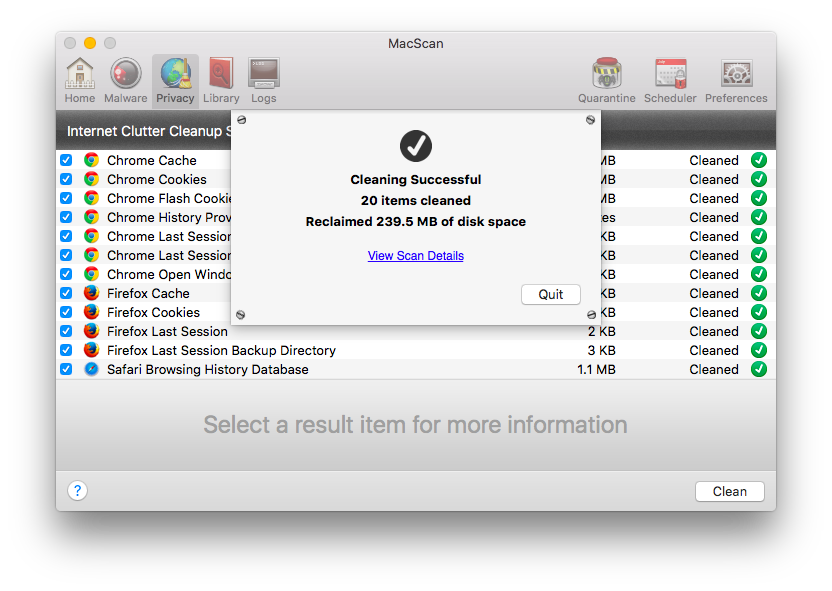Click green check status for Firefox Last Session
832x591 pixels.
759,332
